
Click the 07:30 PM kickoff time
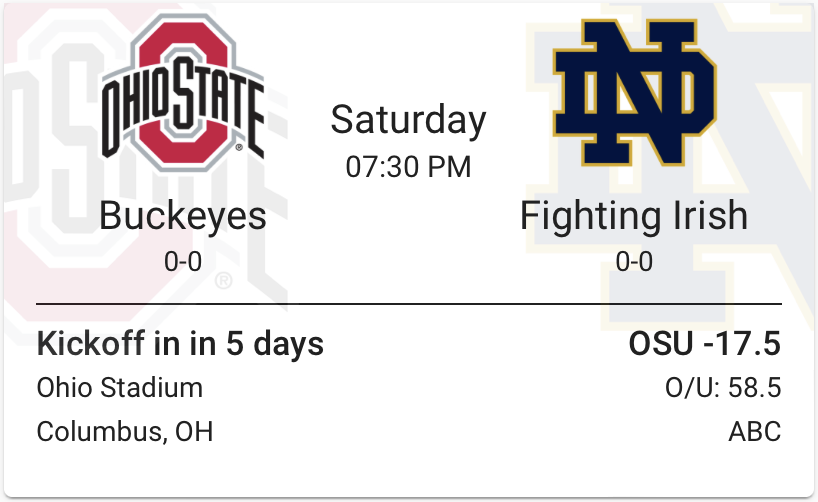[408, 166]
